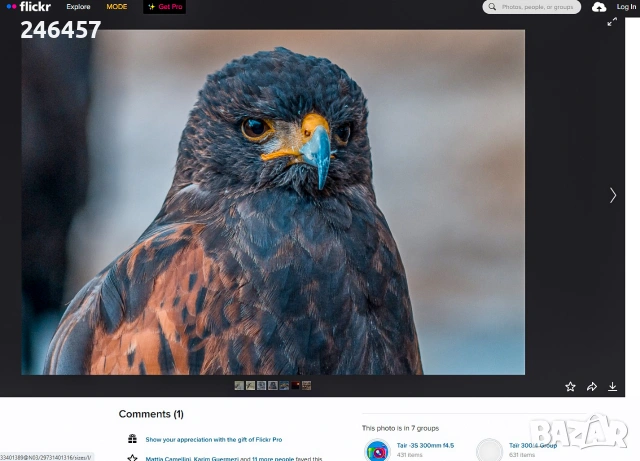Select the last filmstrip thumbnail
The height and width of the screenshot is (461, 640).
(x=307, y=385)
